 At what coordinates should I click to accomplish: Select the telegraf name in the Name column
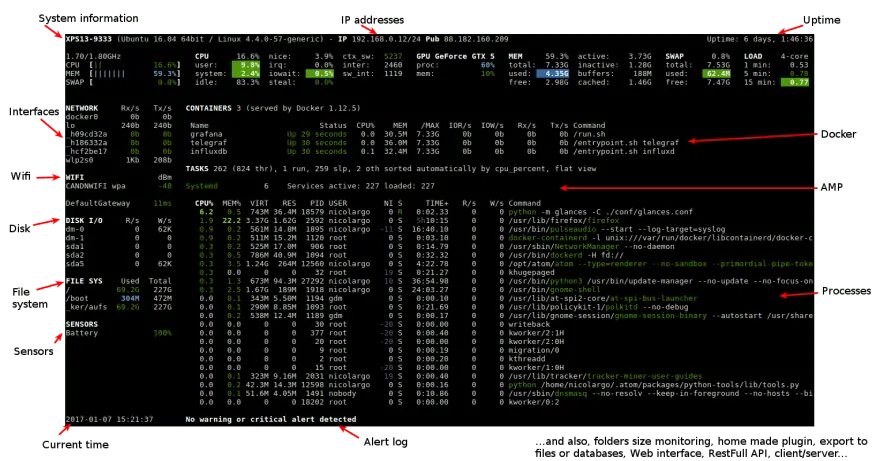[208, 143]
